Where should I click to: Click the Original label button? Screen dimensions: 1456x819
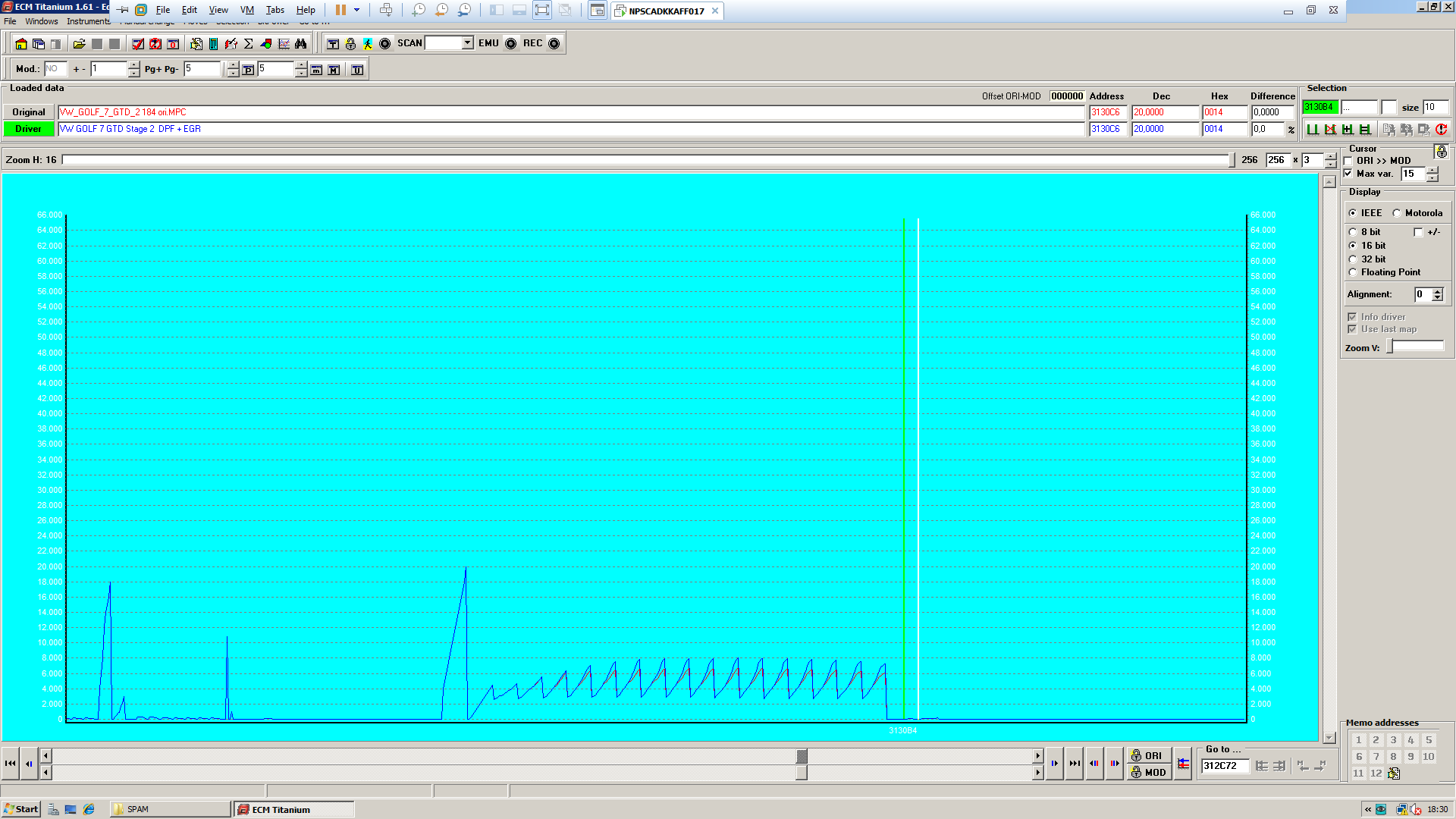[x=29, y=112]
